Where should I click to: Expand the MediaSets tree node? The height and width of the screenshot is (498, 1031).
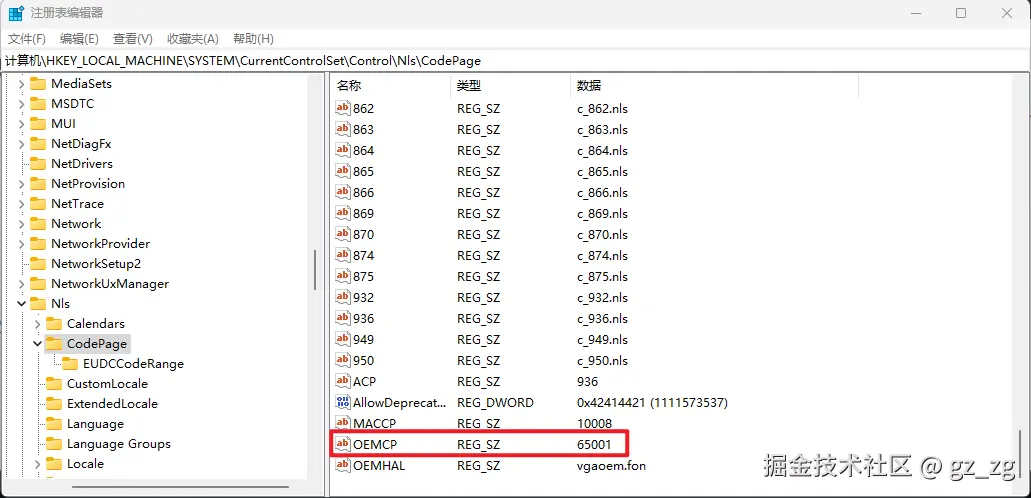coord(22,84)
